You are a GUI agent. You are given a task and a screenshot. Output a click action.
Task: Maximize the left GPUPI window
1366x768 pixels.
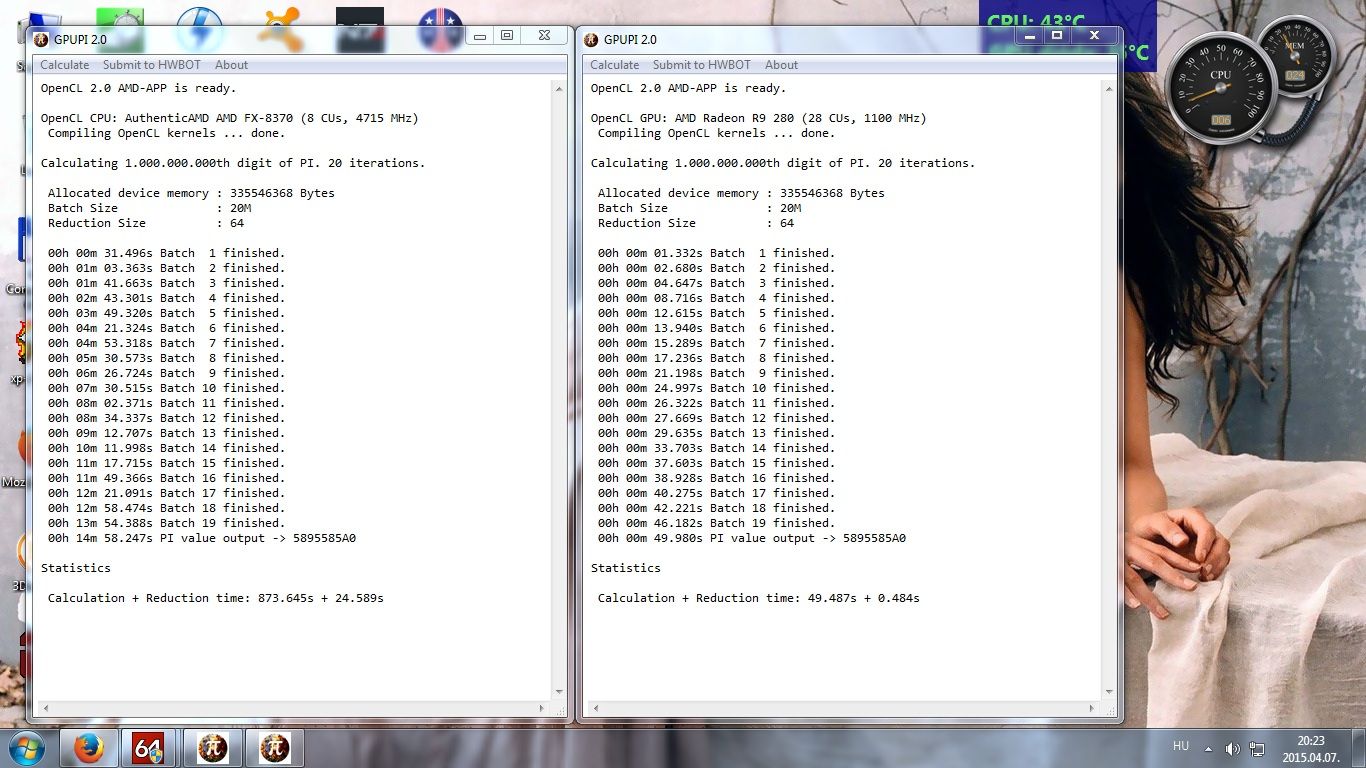pyautogui.click(x=507, y=36)
